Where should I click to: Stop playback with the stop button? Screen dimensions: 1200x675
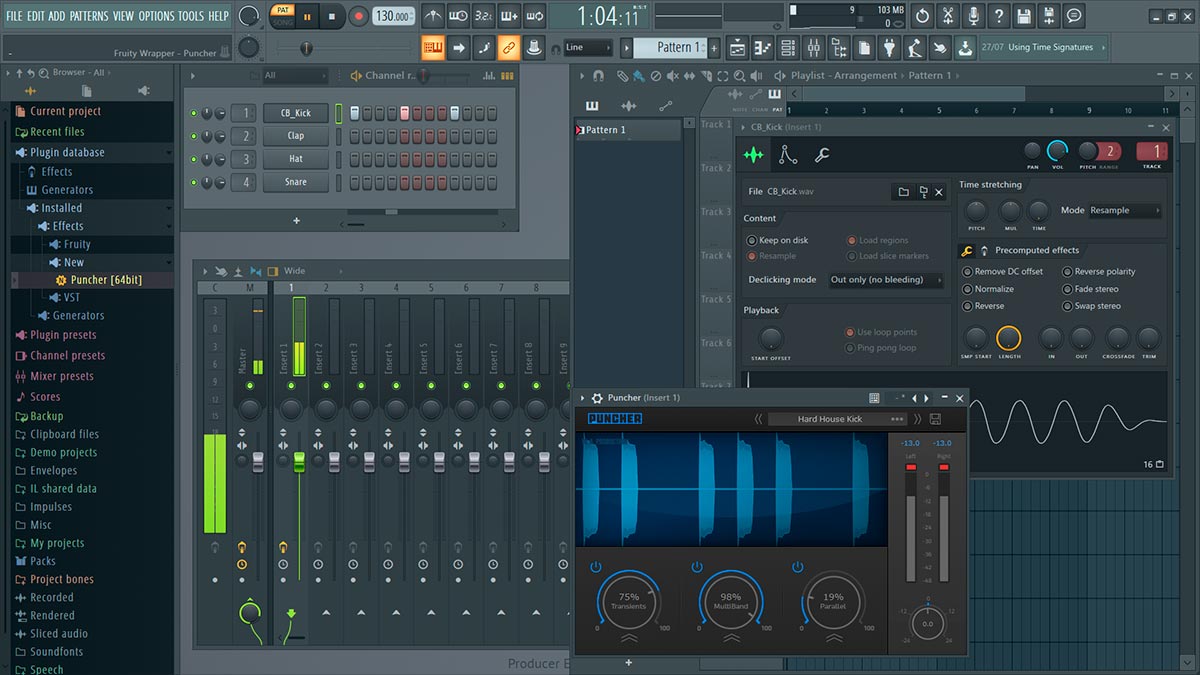[x=333, y=16]
